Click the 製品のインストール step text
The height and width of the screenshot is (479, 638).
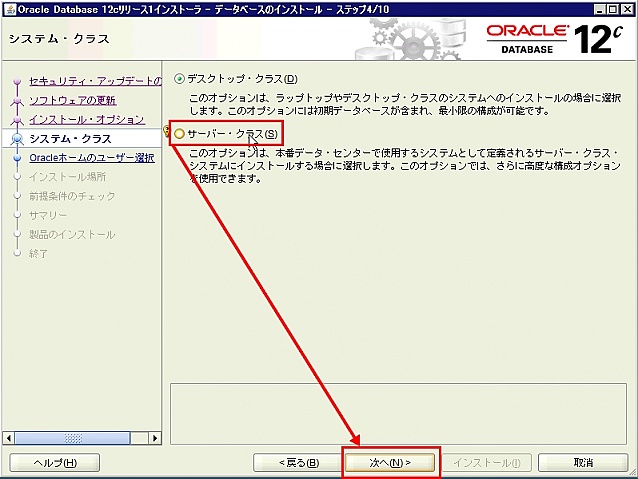72,234
